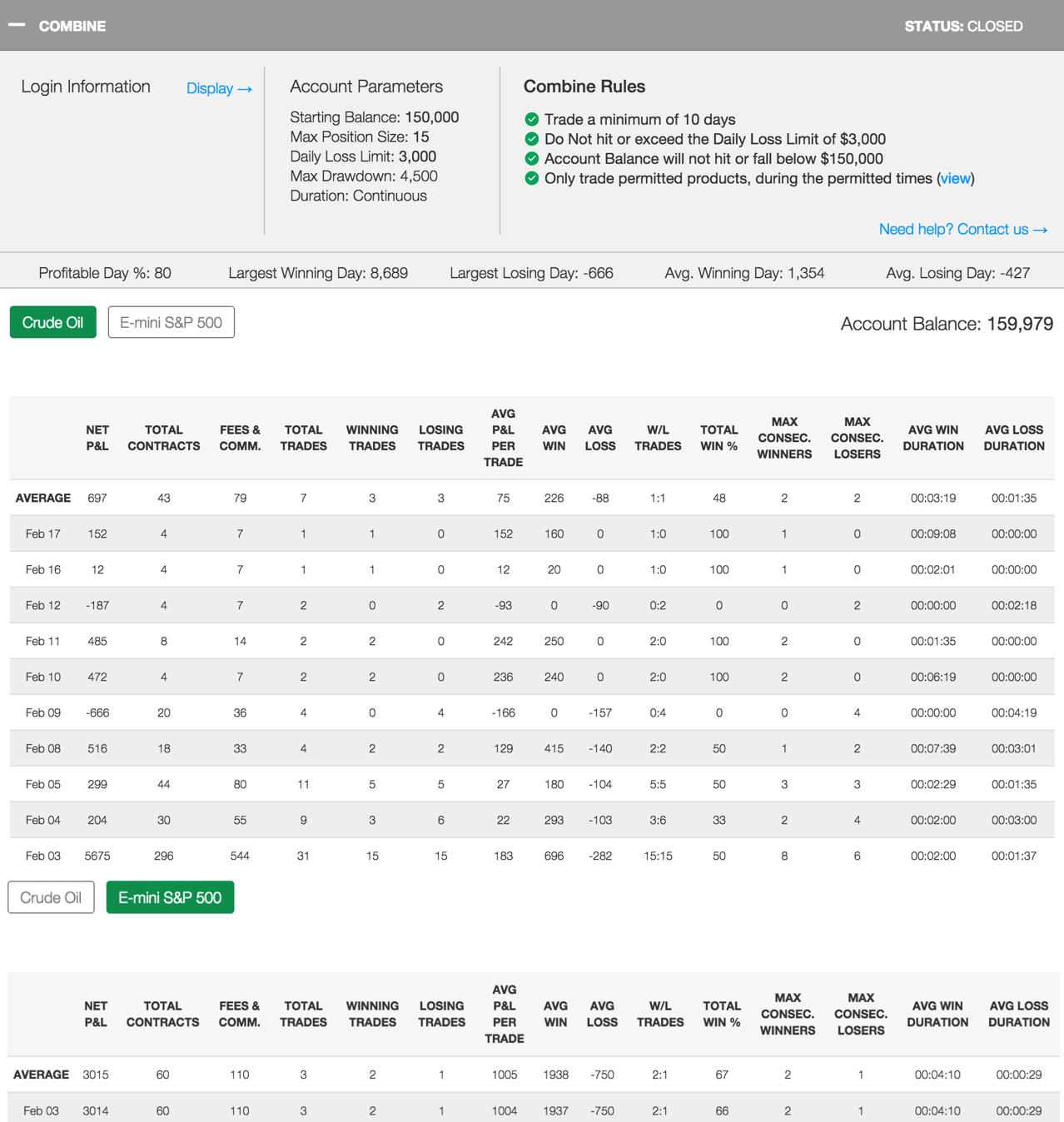Click the Feb 03 row in E-mini table

click(41, 1110)
